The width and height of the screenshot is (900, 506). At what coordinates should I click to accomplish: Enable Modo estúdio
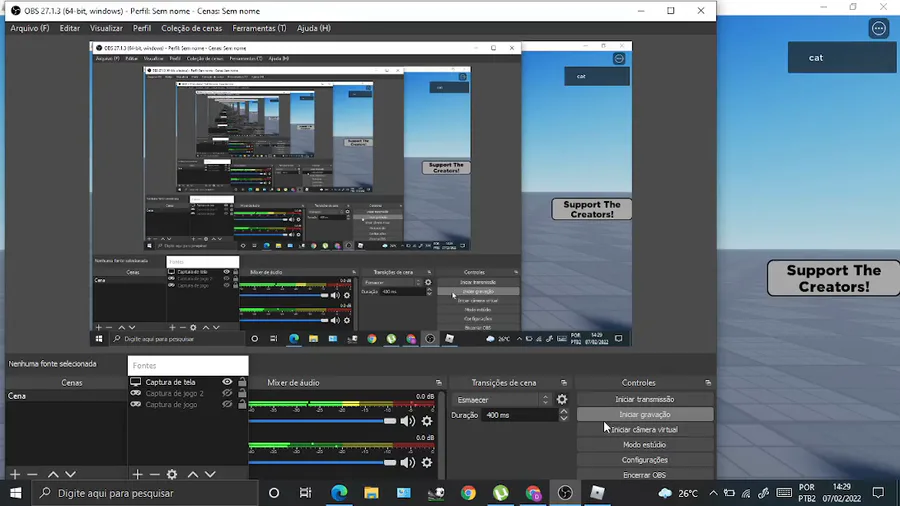coord(645,445)
